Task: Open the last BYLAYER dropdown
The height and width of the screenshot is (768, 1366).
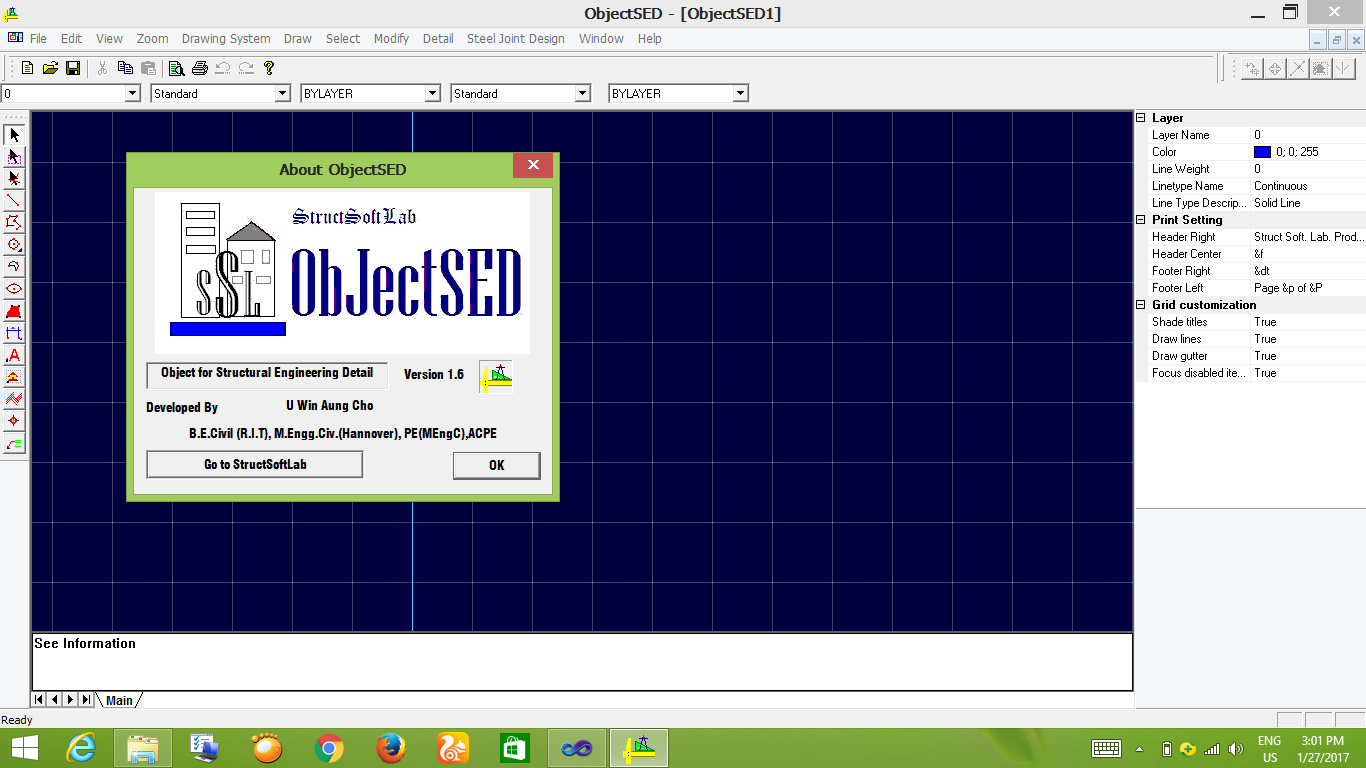Action: click(x=741, y=93)
